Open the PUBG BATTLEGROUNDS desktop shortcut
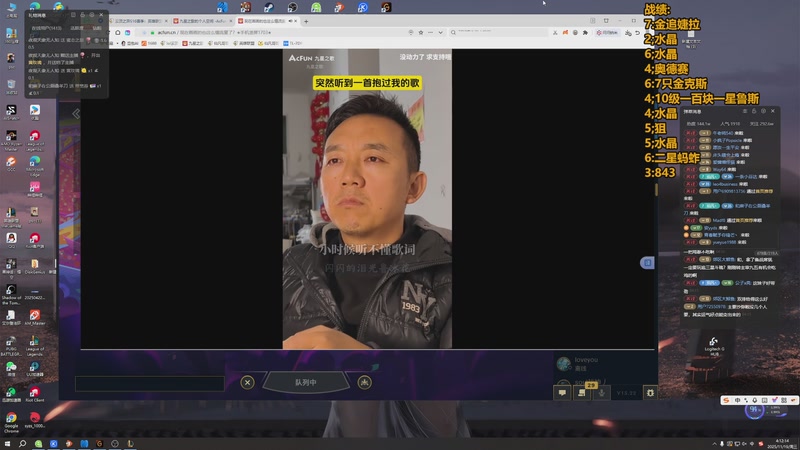 (x=11, y=345)
